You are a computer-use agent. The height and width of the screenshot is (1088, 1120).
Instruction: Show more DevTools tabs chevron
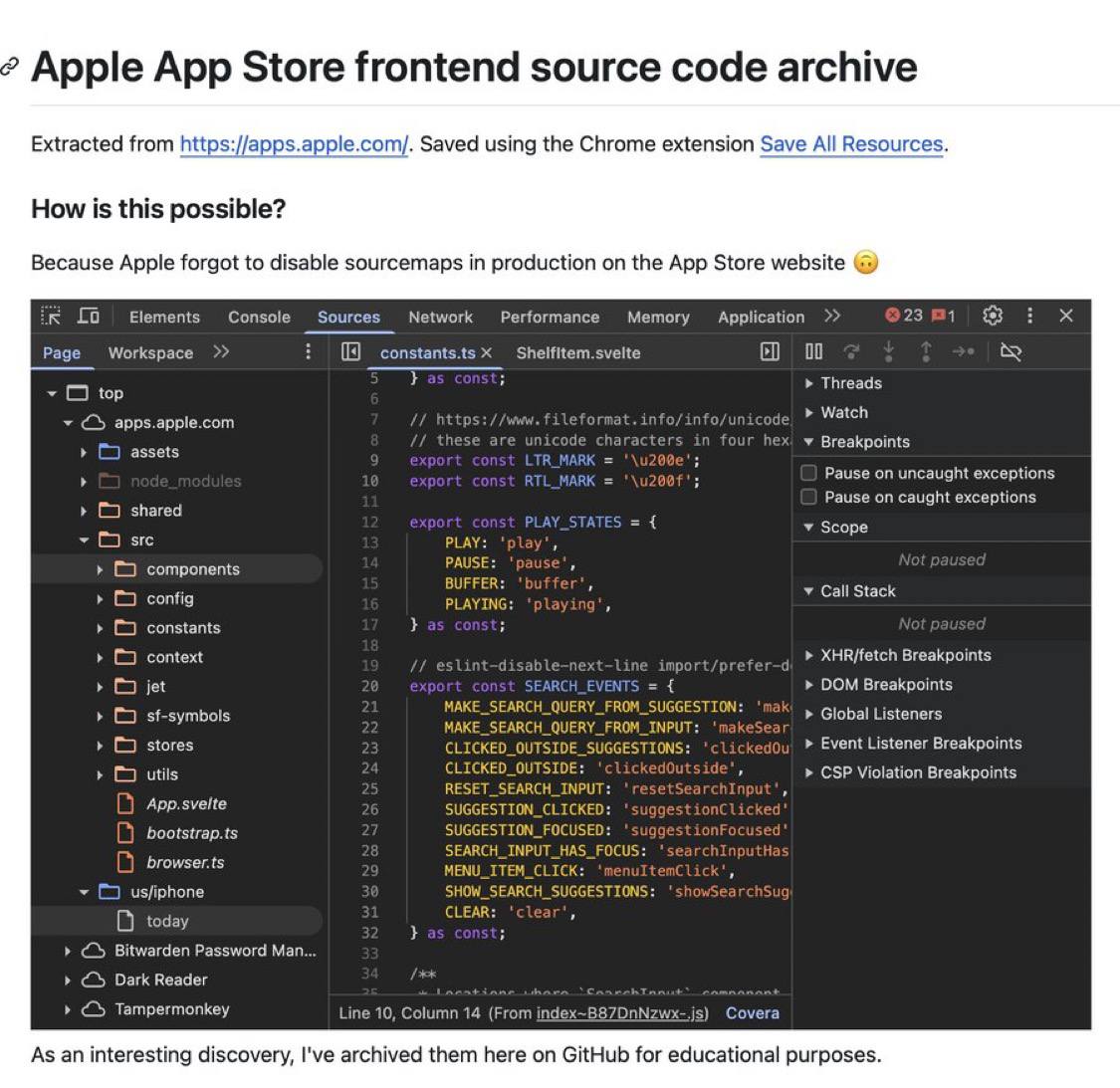coord(832,317)
